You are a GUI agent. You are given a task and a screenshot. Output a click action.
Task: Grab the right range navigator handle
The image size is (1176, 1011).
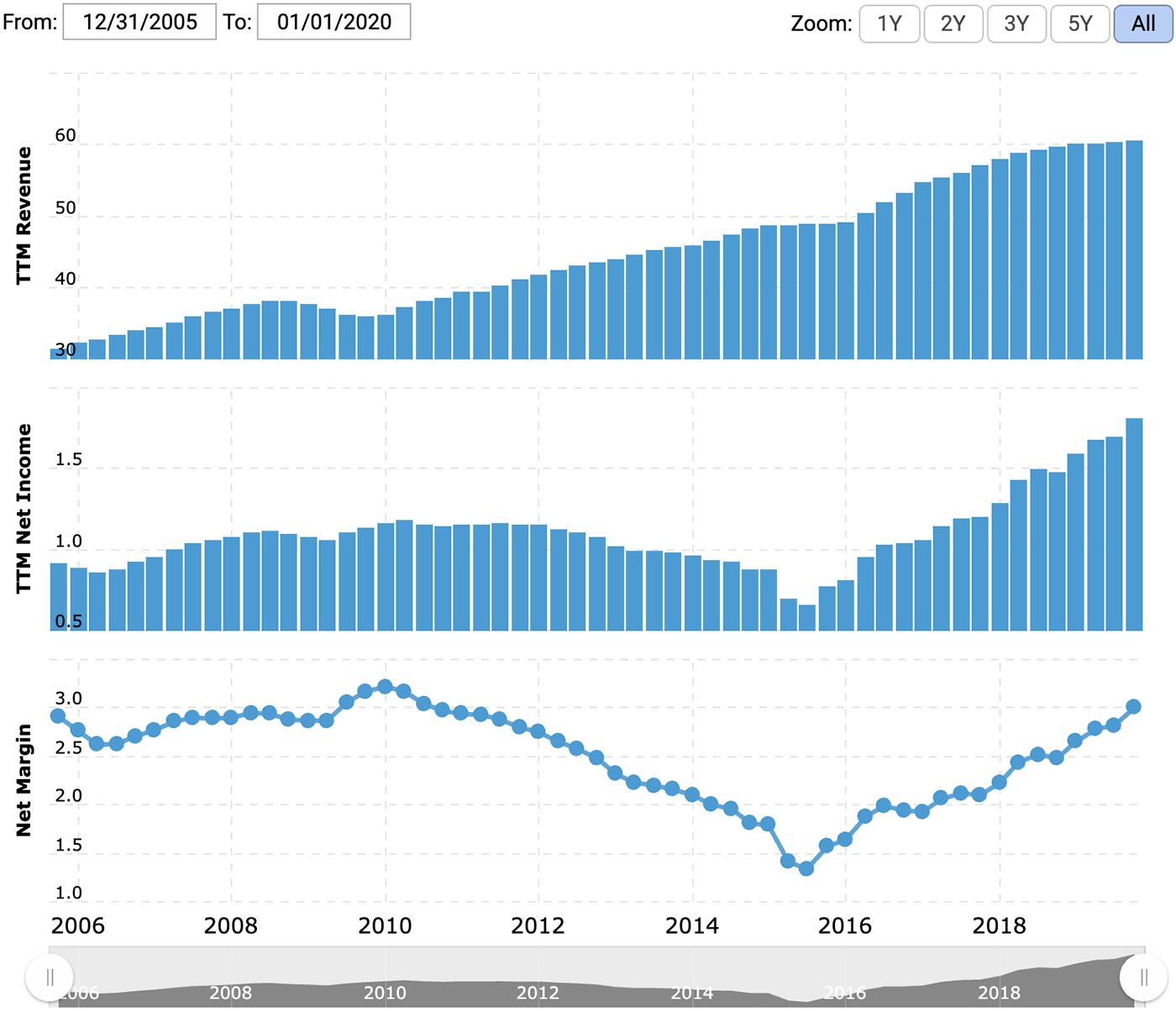1143,977
